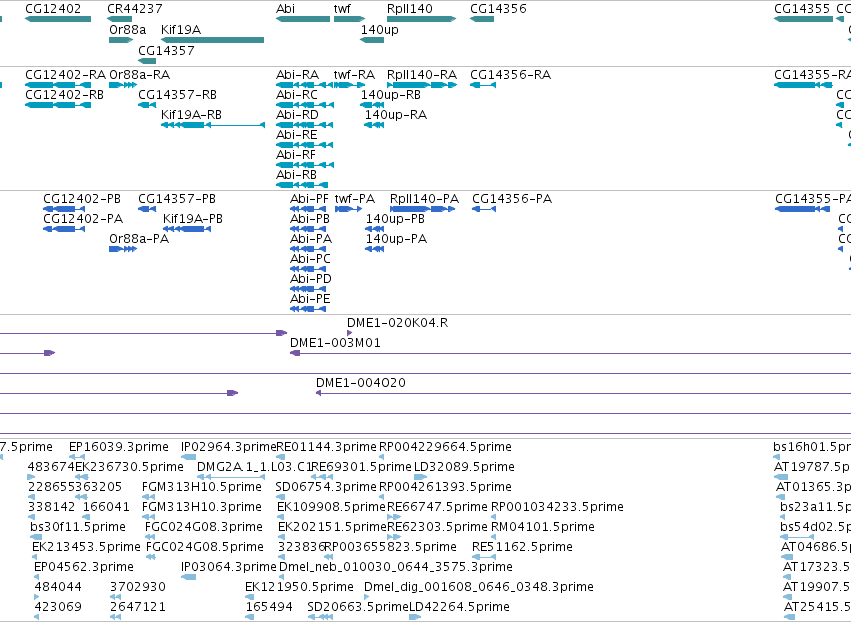Select transcript Abi-RA

[304, 85]
